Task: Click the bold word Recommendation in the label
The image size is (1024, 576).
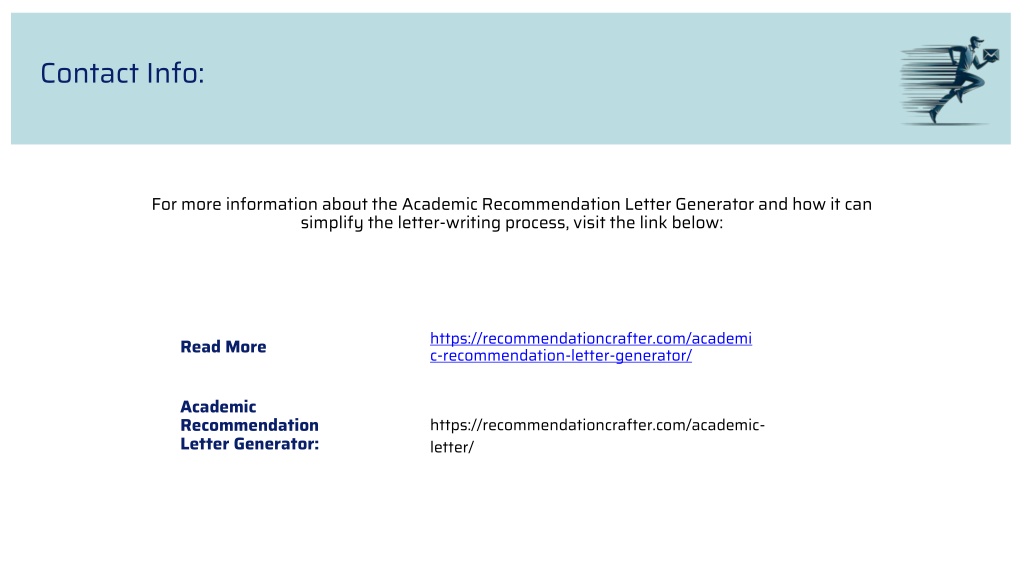Action: (x=249, y=425)
